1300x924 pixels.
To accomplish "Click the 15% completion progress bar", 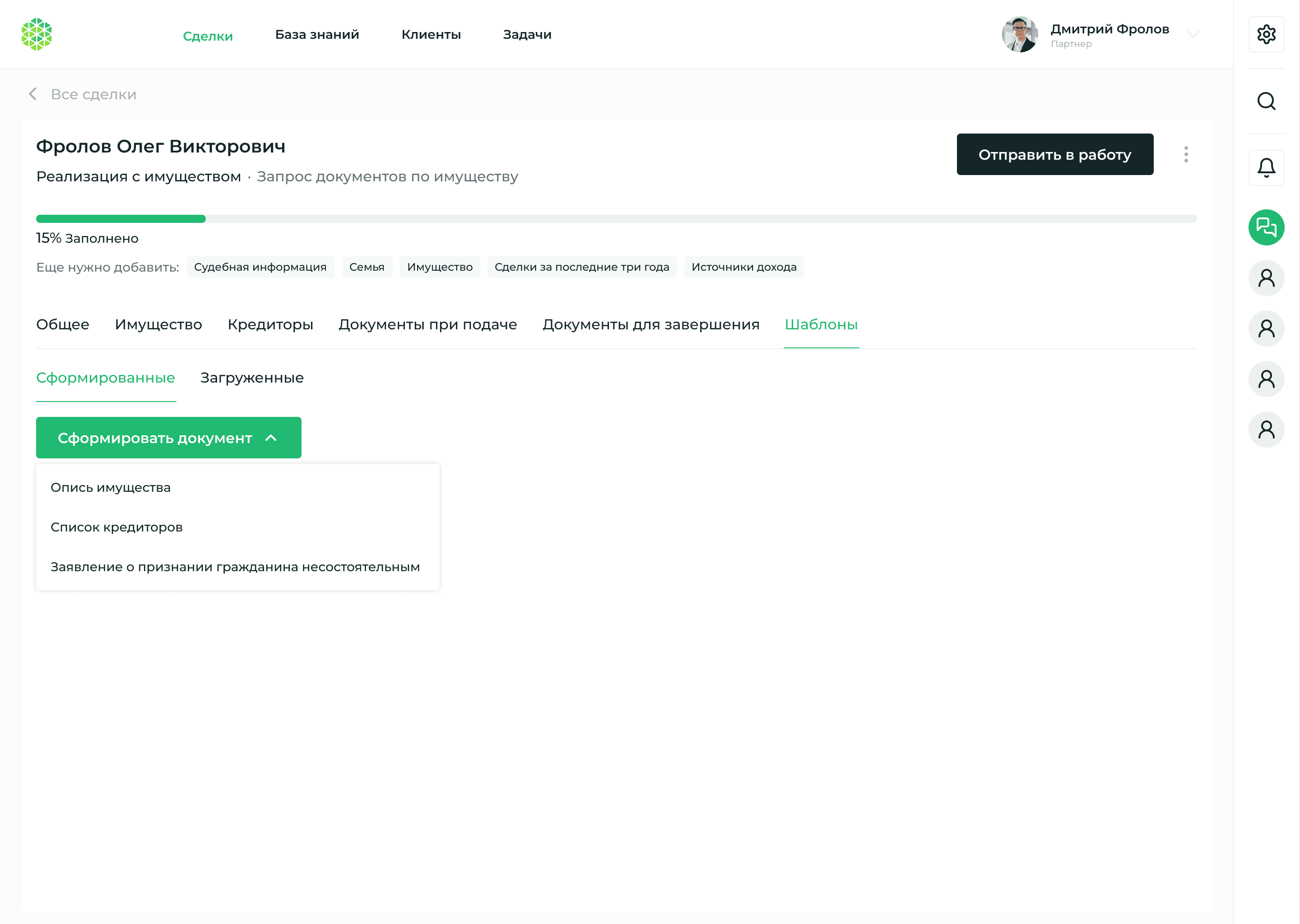I will coord(616,218).
